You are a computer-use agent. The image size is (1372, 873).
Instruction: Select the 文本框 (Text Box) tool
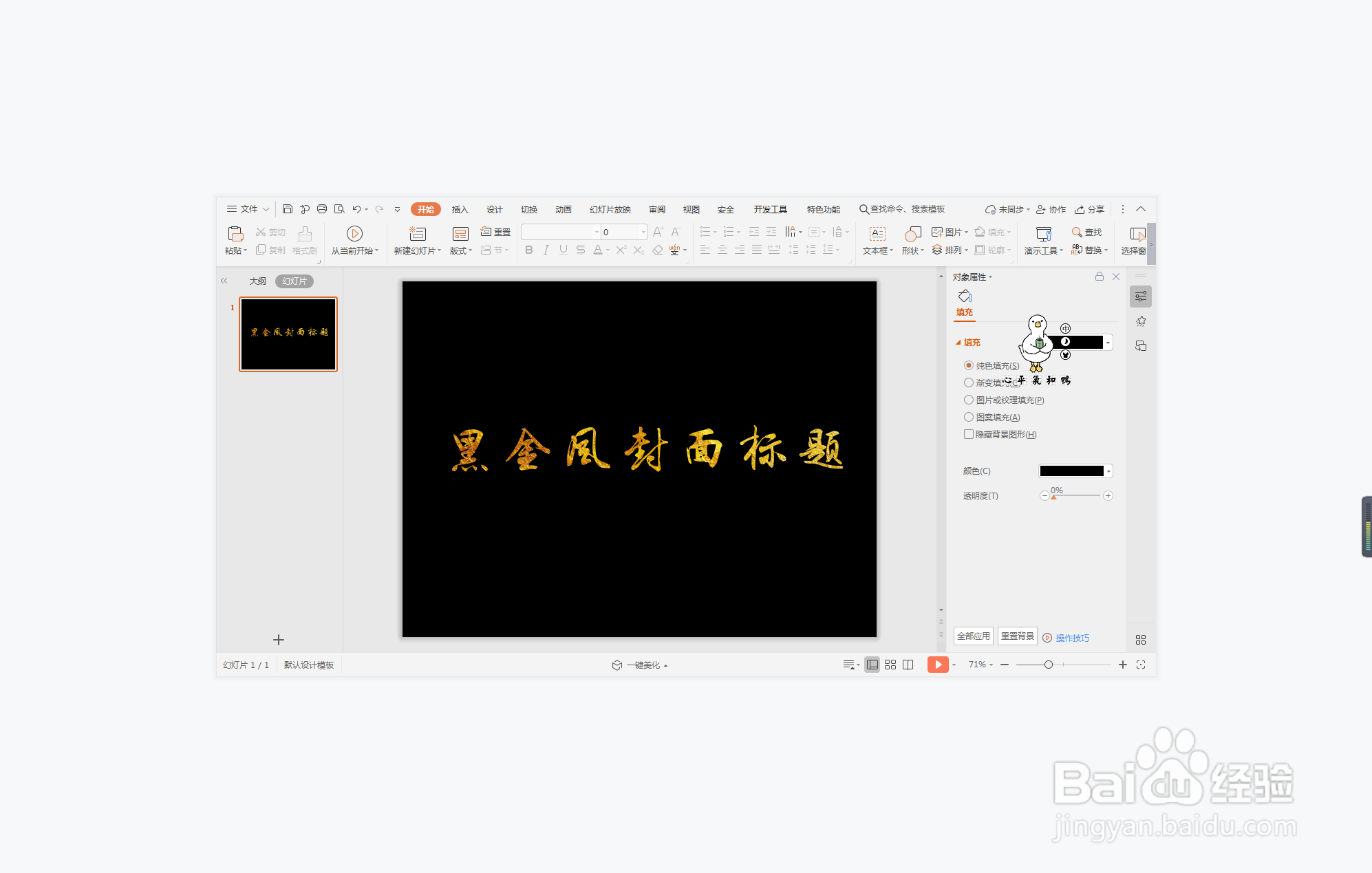point(877,241)
